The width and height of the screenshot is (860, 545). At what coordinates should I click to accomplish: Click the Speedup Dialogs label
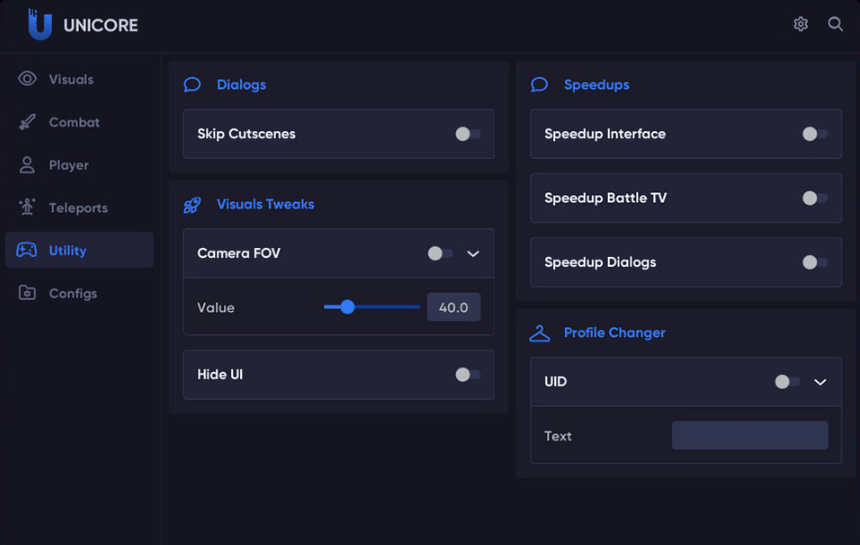tap(600, 262)
